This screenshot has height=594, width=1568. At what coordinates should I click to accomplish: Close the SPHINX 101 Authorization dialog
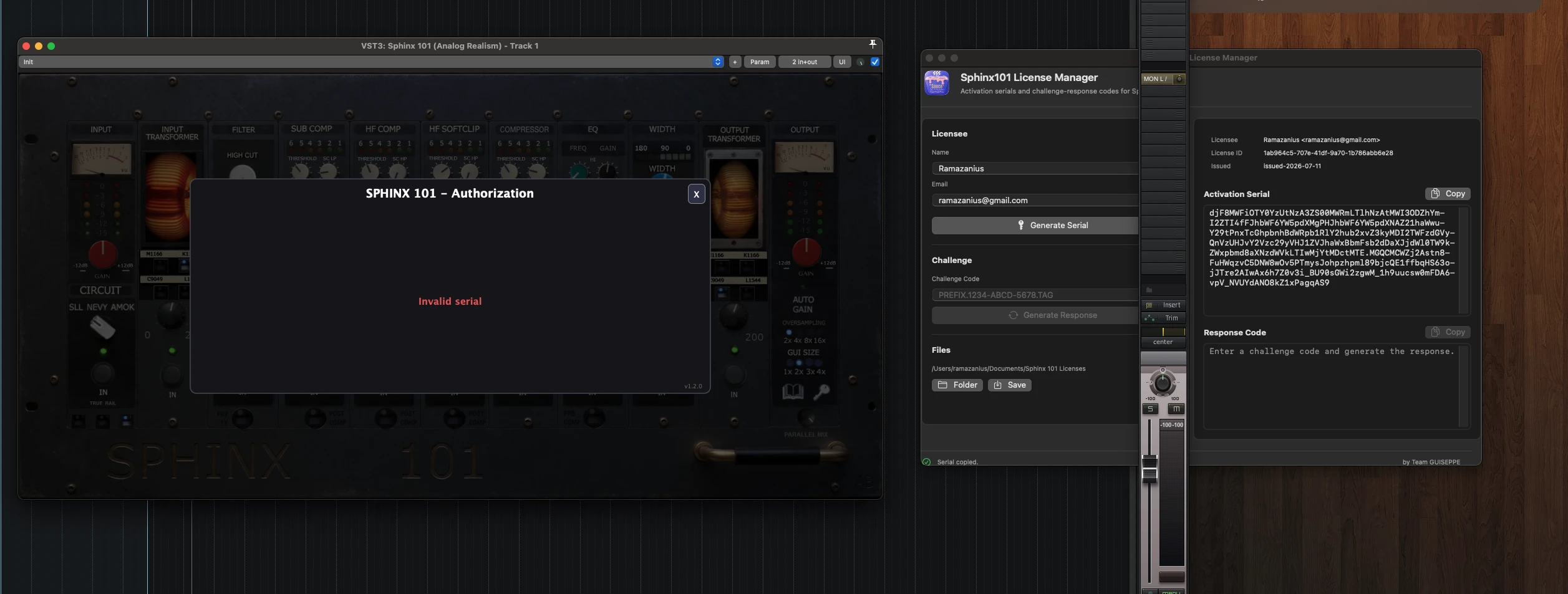click(697, 194)
